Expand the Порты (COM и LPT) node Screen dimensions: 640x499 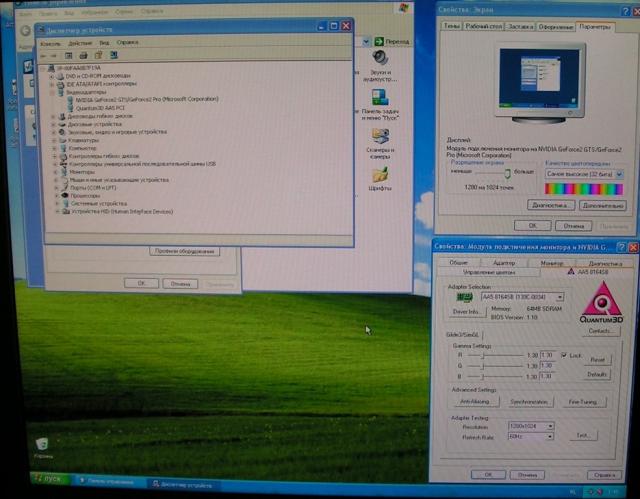[56, 188]
